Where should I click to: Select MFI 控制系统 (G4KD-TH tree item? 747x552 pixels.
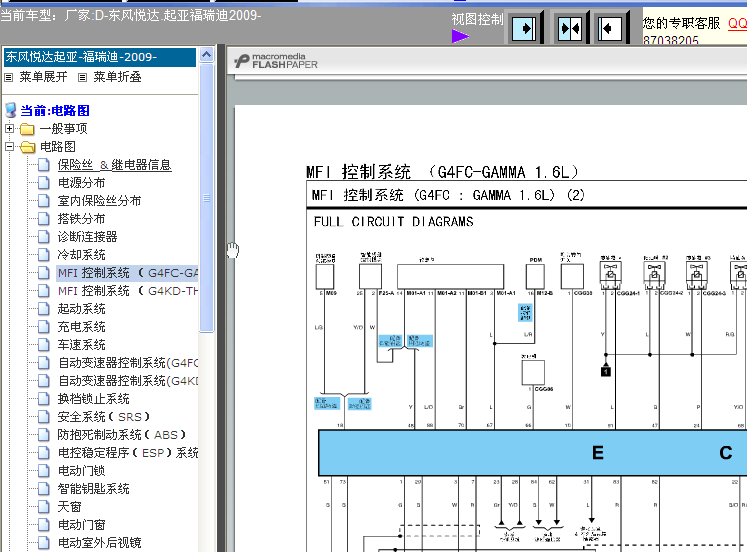click(x=128, y=291)
